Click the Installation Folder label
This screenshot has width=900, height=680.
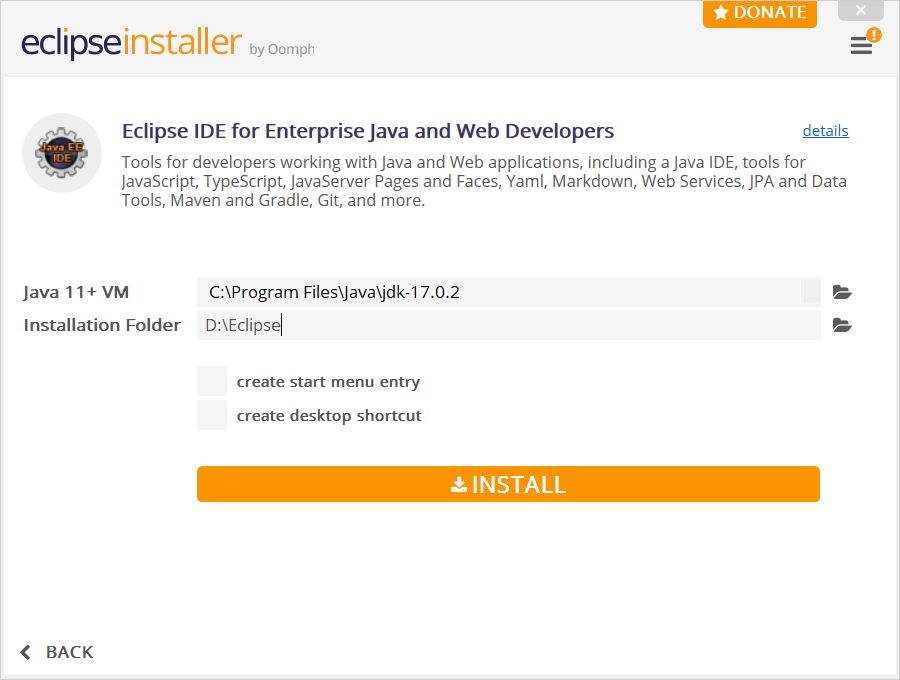pyautogui.click(x=102, y=325)
